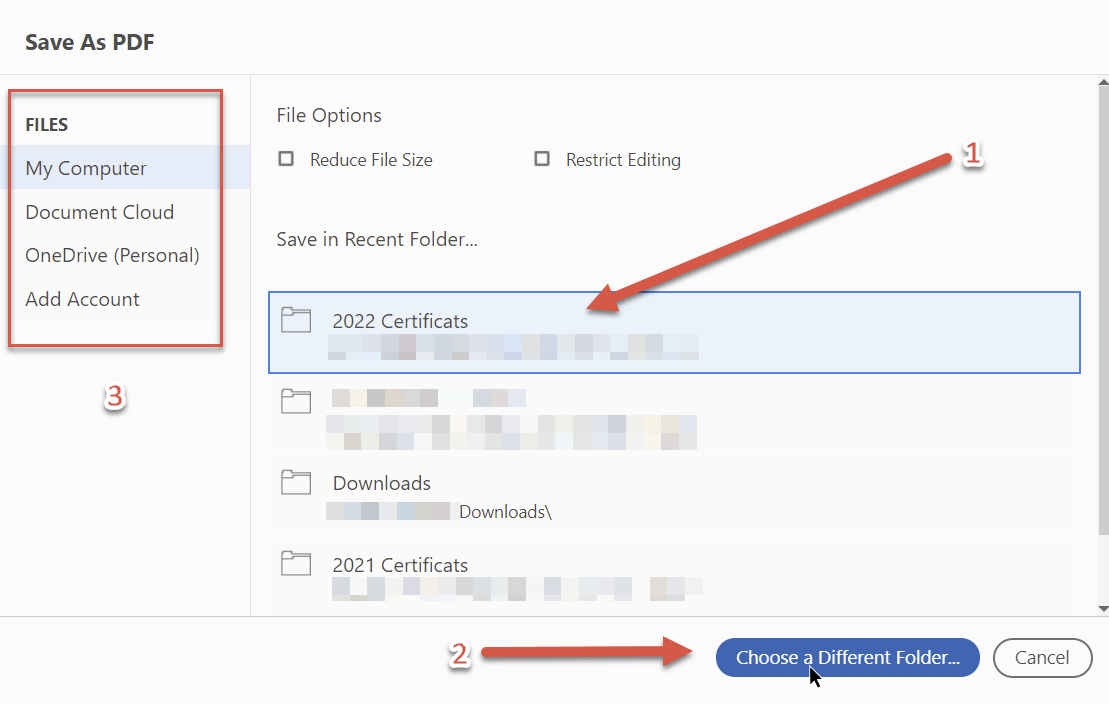1109x704 pixels.
Task: Cancel the Save As PDF dialog
Action: click(1042, 657)
